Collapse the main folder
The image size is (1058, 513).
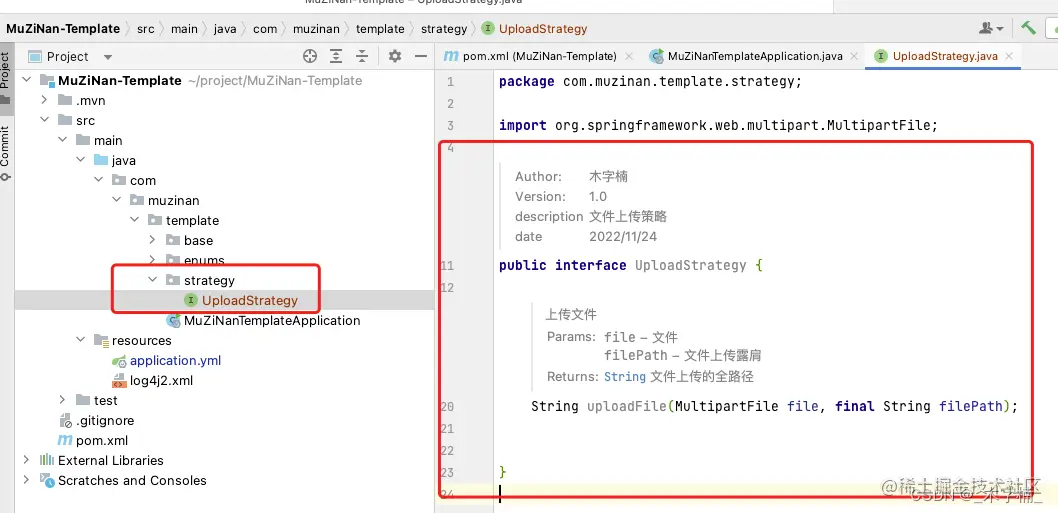[x=63, y=140]
